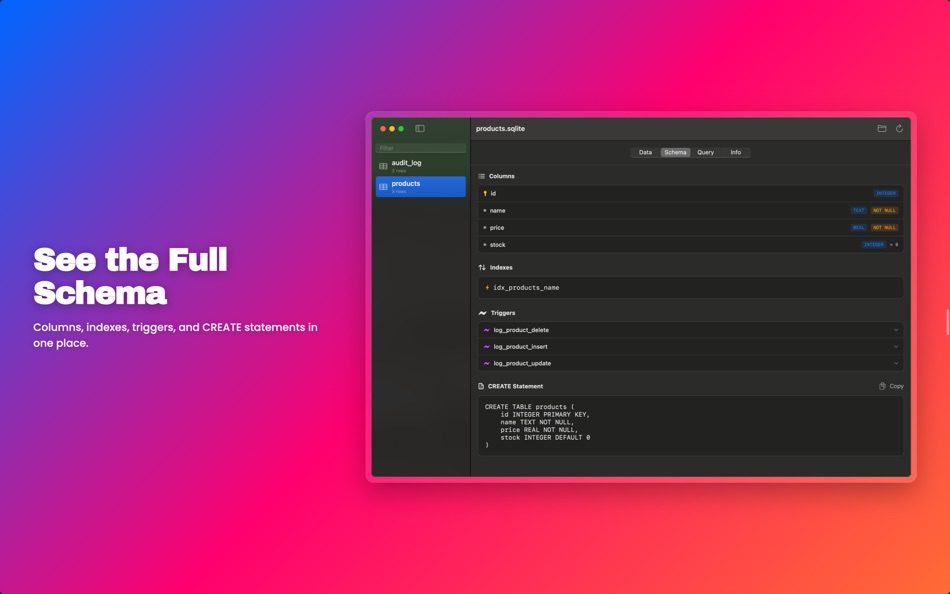
Task: Click the wave icon beside log_product_update
Action: (487, 363)
